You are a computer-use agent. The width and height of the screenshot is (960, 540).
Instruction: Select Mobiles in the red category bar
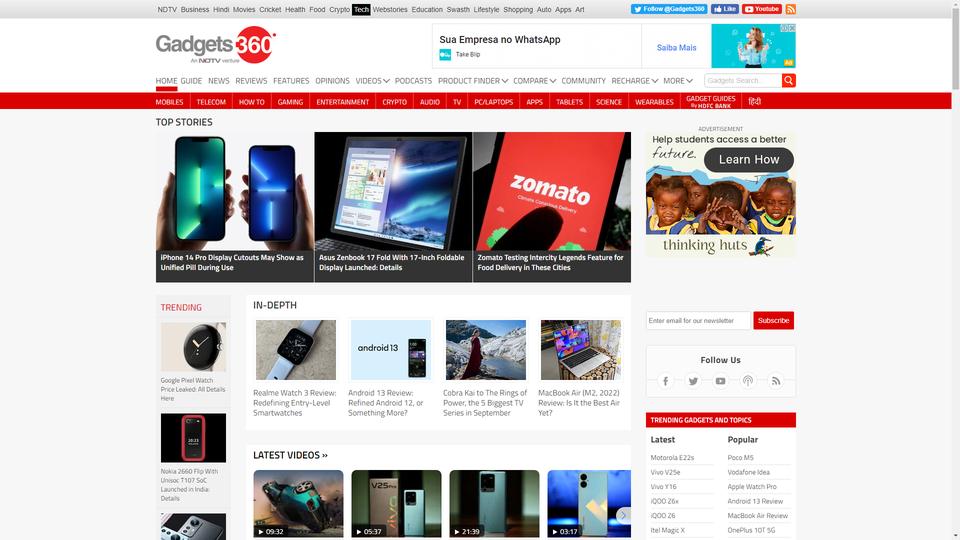[170, 102]
